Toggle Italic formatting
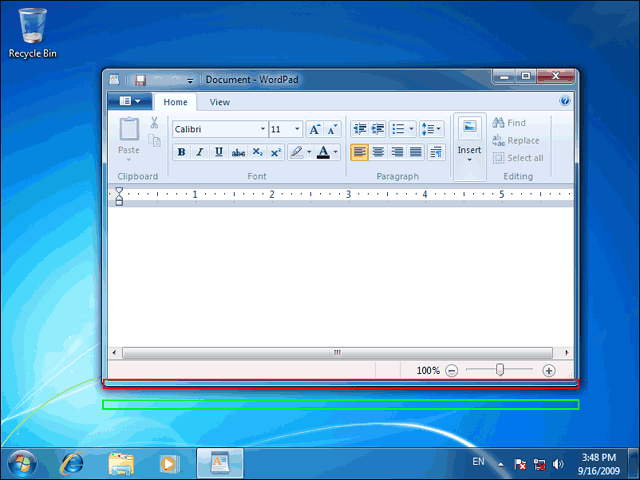Screen dimensions: 640x480 (200, 152)
